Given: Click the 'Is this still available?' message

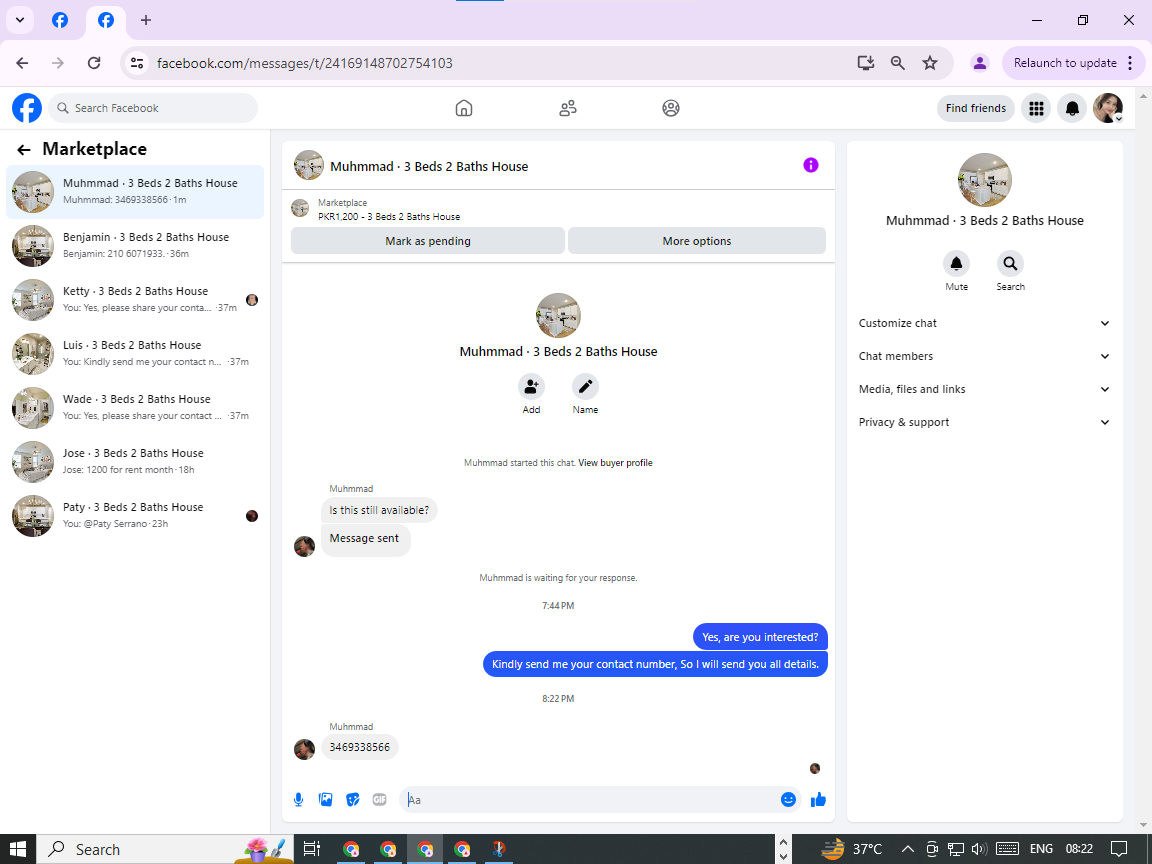Looking at the screenshot, I should (379, 510).
